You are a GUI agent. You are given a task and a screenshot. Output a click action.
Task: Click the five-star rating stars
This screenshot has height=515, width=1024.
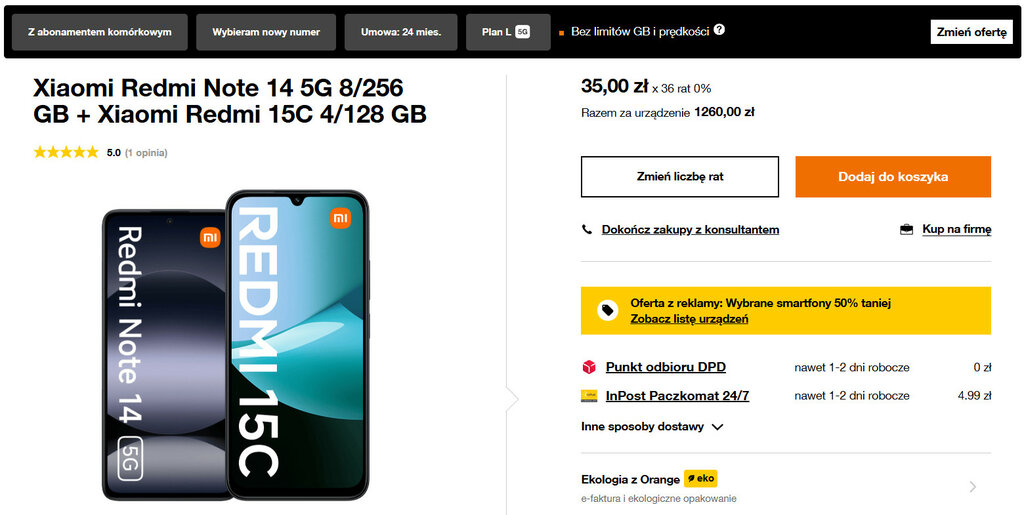click(66, 153)
